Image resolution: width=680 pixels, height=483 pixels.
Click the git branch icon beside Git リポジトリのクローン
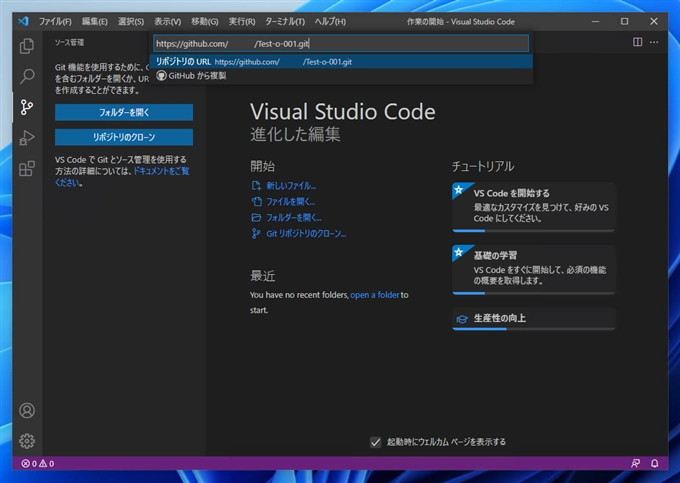pos(256,234)
